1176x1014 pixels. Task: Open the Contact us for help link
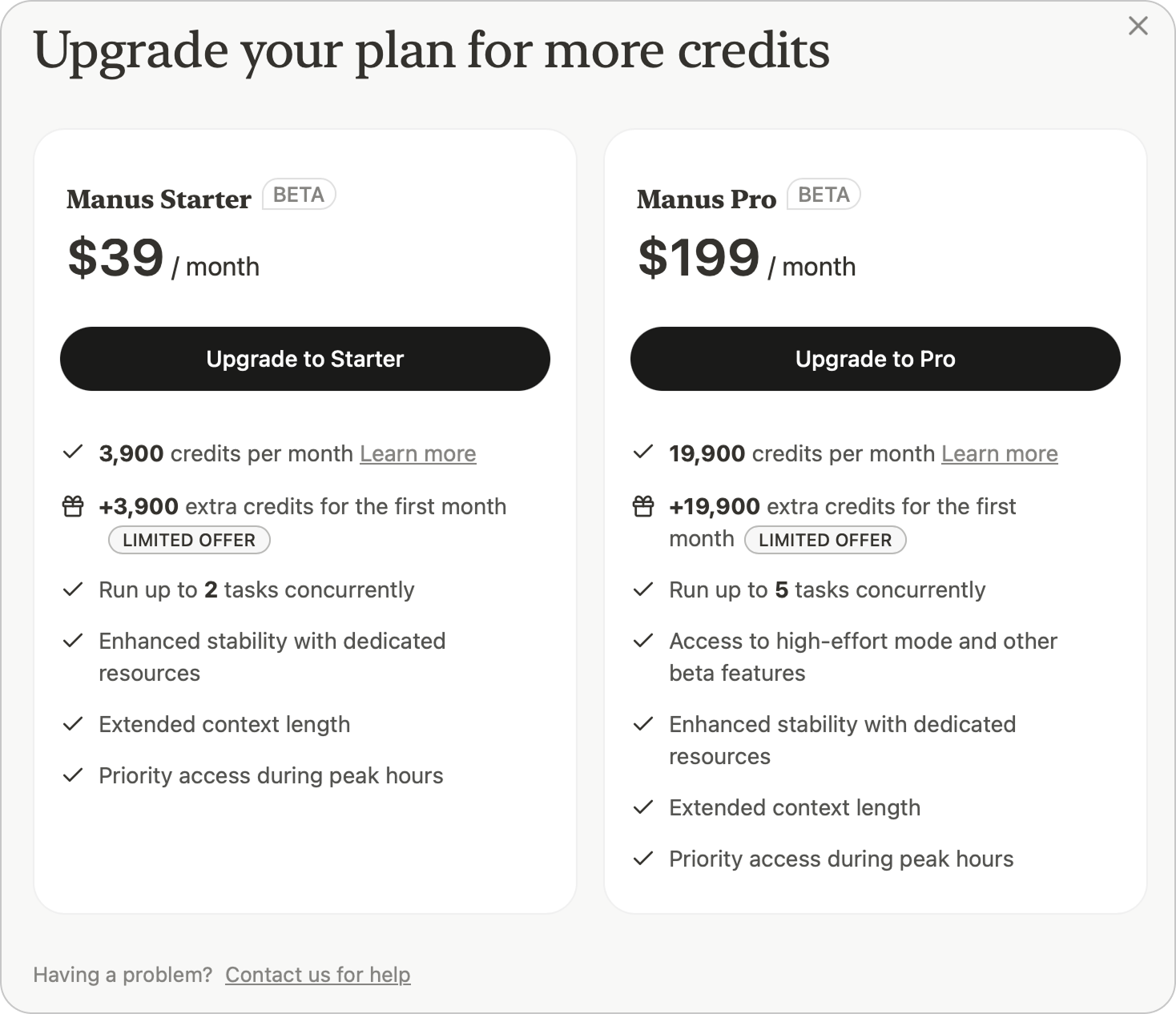pyautogui.click(x=318, y=975)
